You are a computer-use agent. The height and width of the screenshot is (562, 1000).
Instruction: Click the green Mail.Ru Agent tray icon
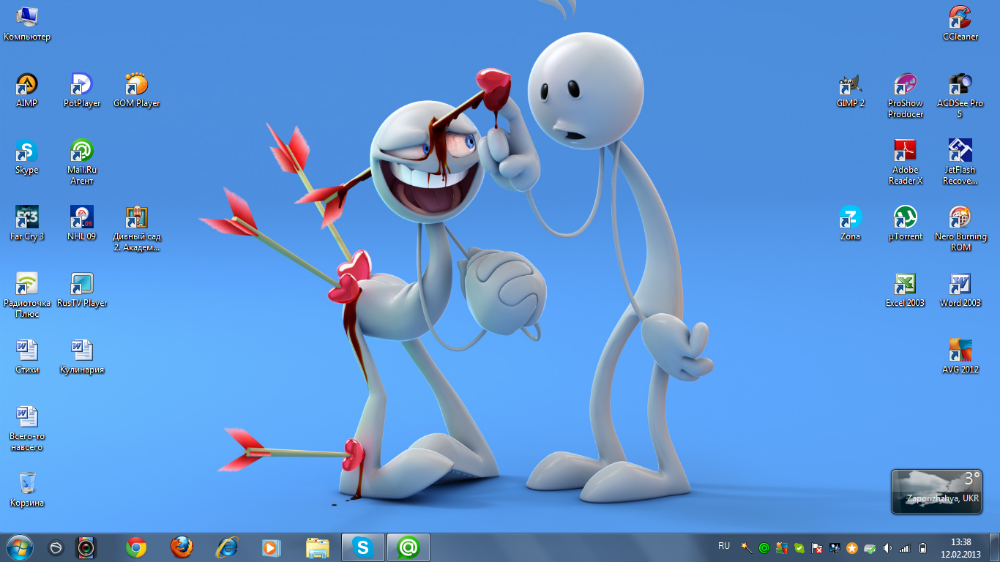(x=764, y=548)
